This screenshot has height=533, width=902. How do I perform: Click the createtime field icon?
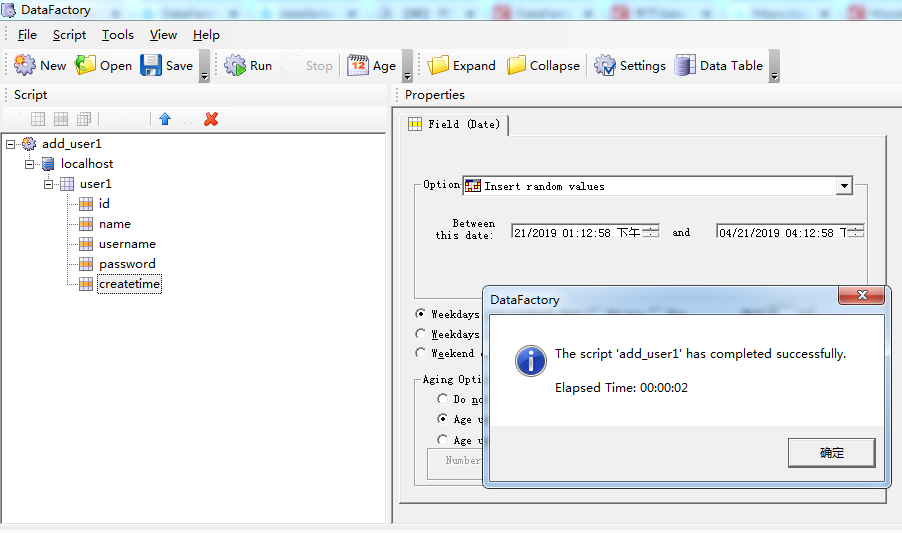point(86,284)
